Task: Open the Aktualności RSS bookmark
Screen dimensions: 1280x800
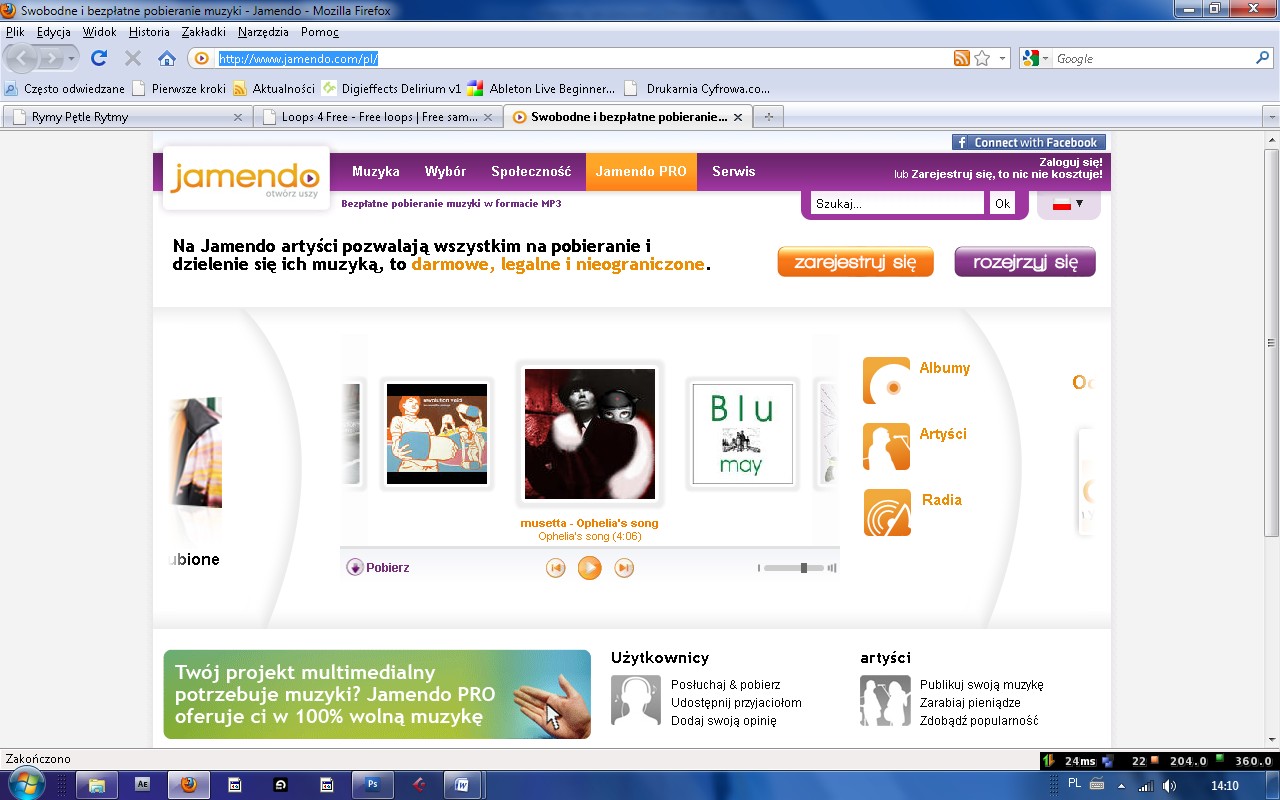Action: coord(274,88)
